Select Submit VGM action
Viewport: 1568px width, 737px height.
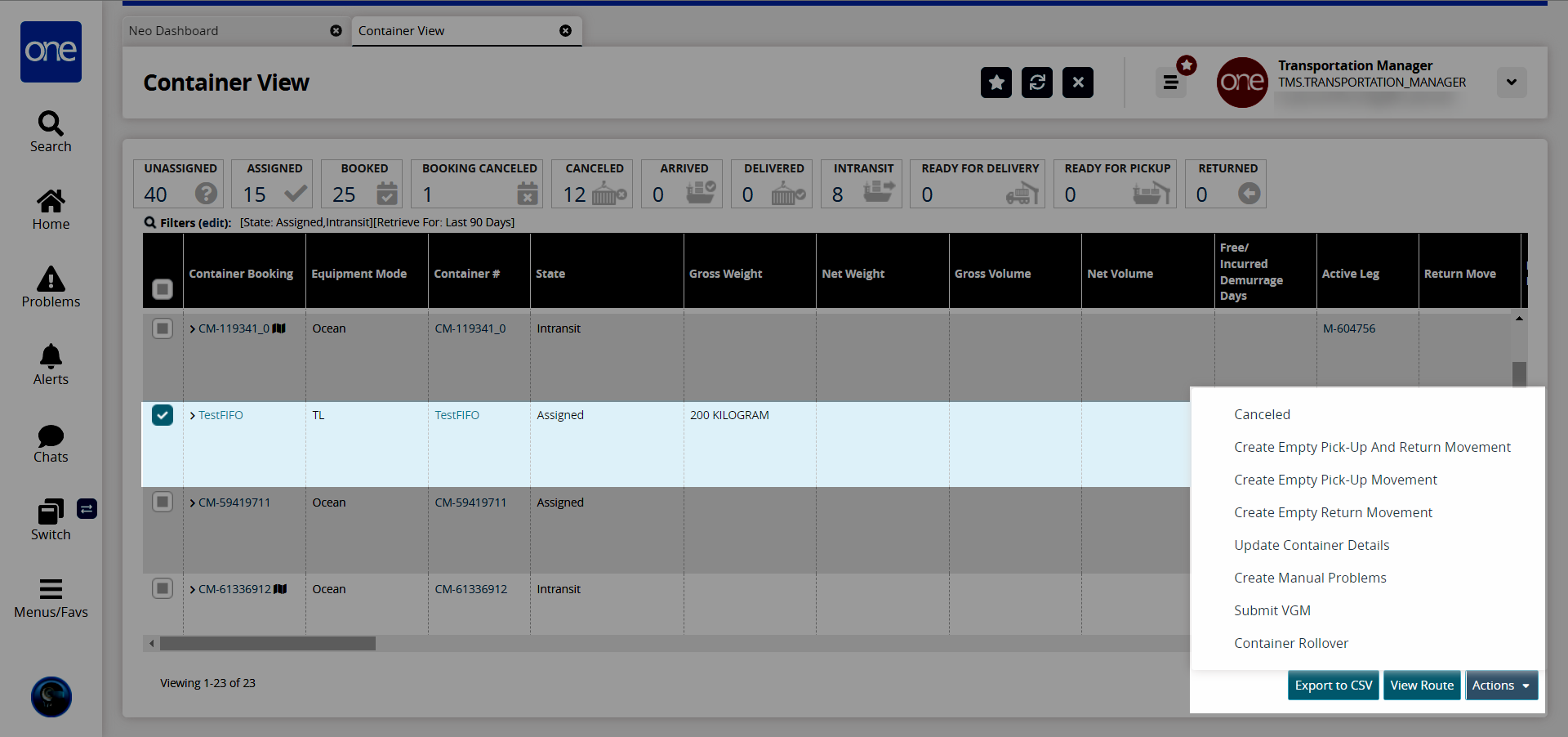tap(1272, 610)
